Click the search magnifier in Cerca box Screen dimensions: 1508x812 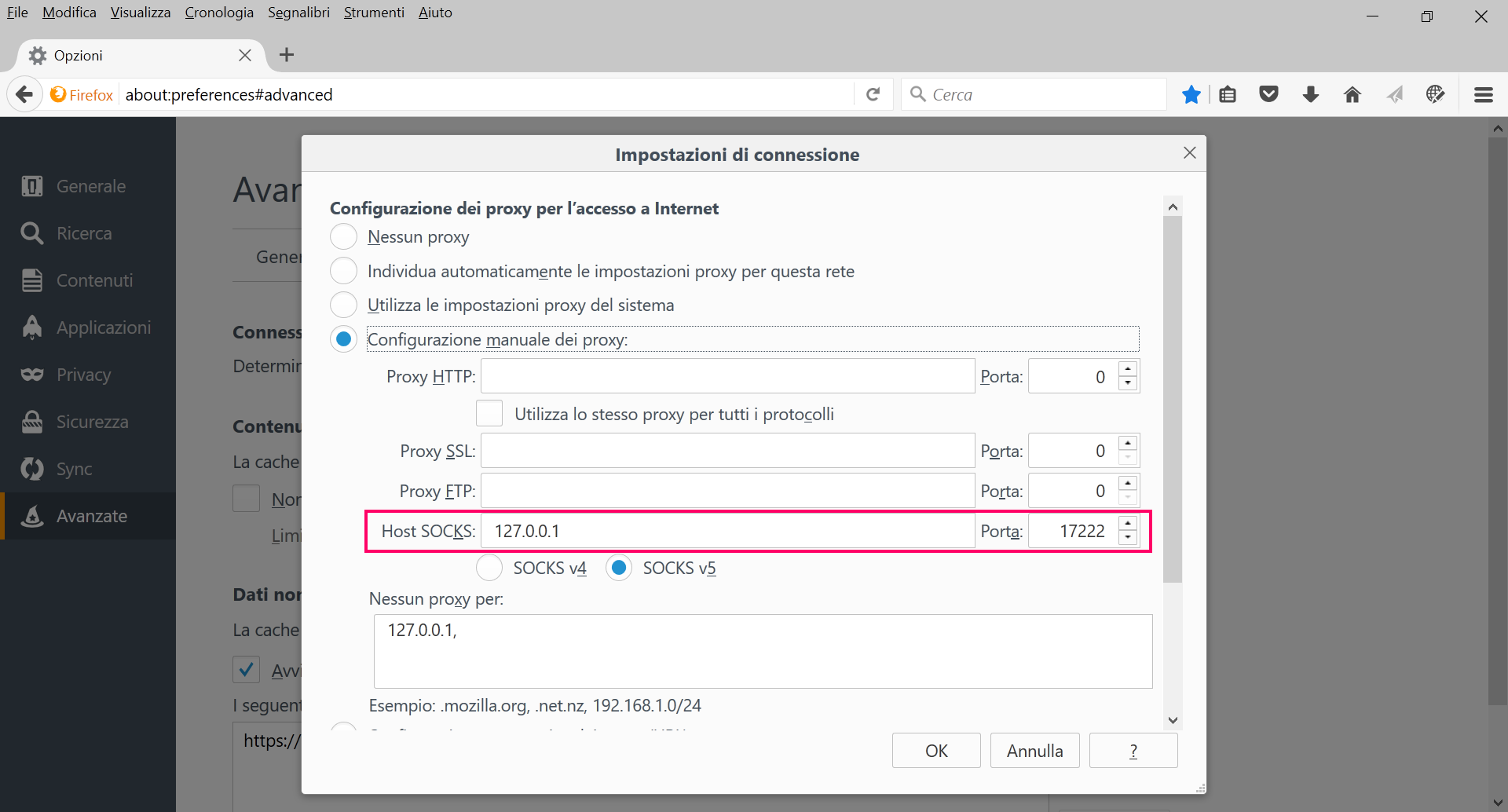(917, 95)
